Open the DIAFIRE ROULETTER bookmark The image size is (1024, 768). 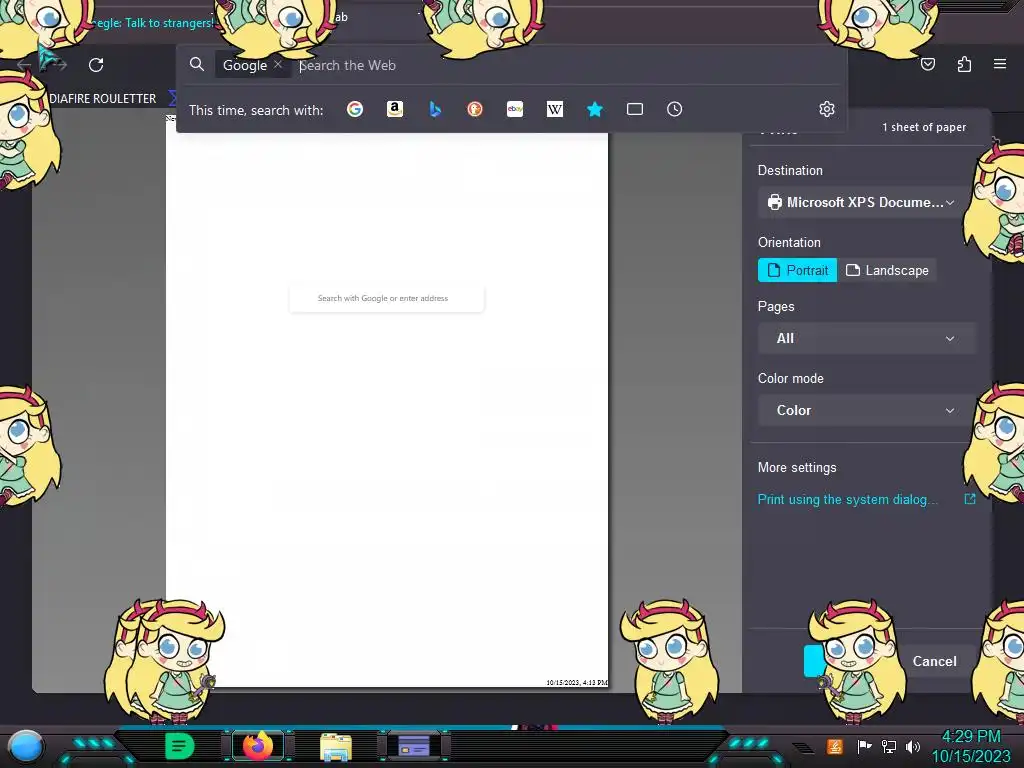click(103, 99)
